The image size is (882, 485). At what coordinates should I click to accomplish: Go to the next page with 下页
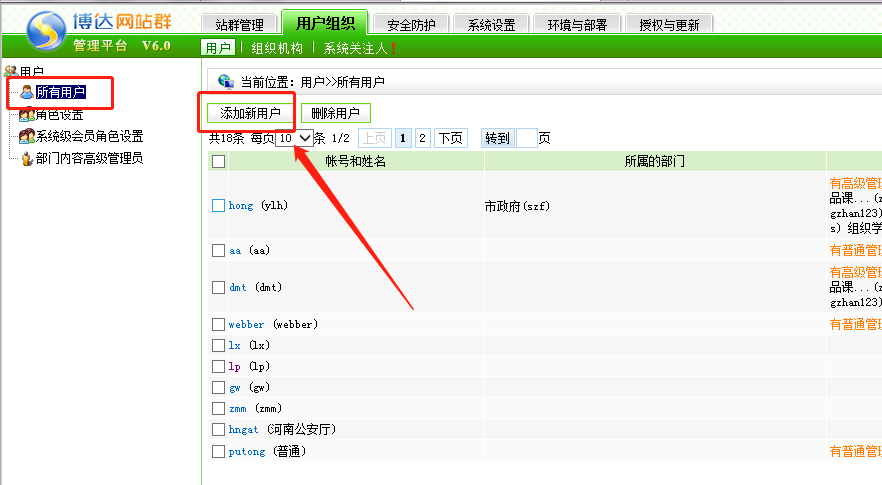[451, 138]
